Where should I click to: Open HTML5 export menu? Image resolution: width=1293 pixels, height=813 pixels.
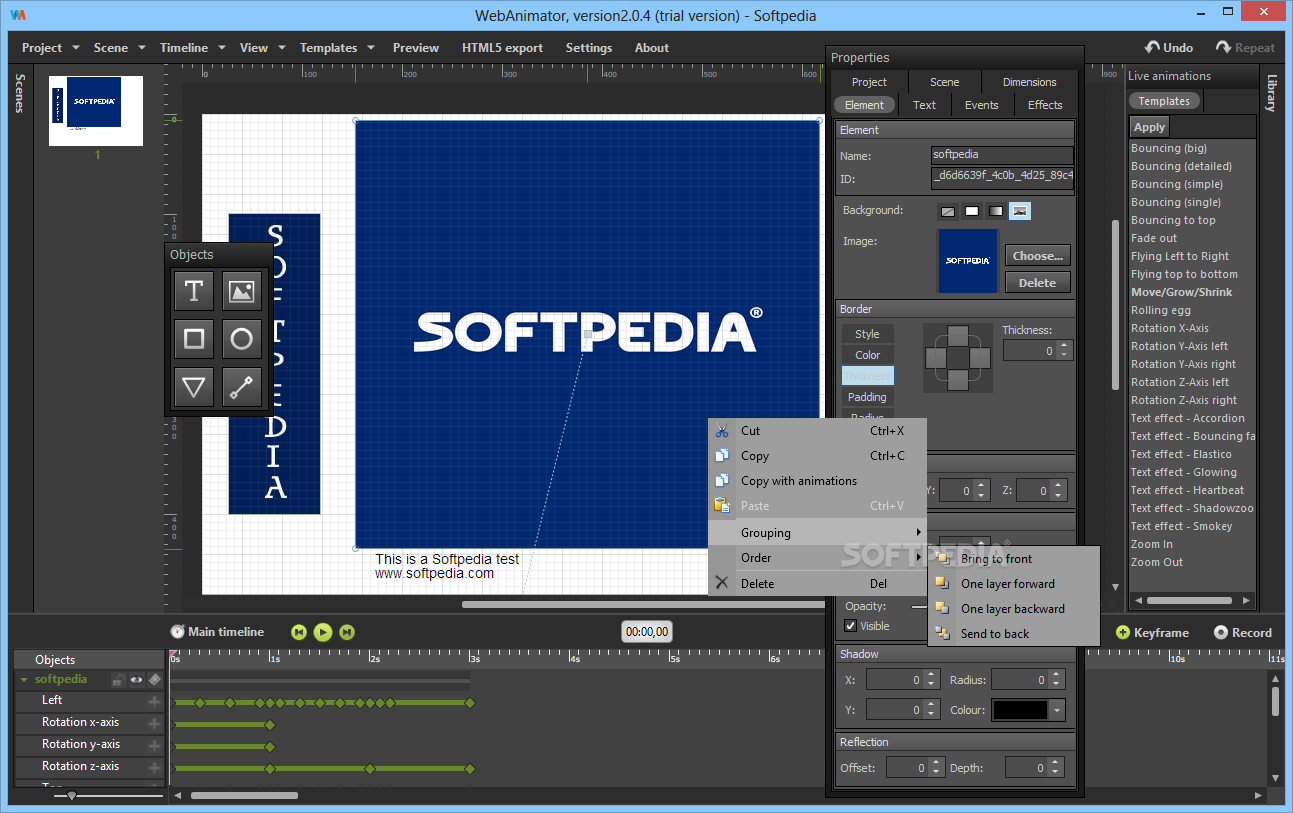(x=503, y=48)
